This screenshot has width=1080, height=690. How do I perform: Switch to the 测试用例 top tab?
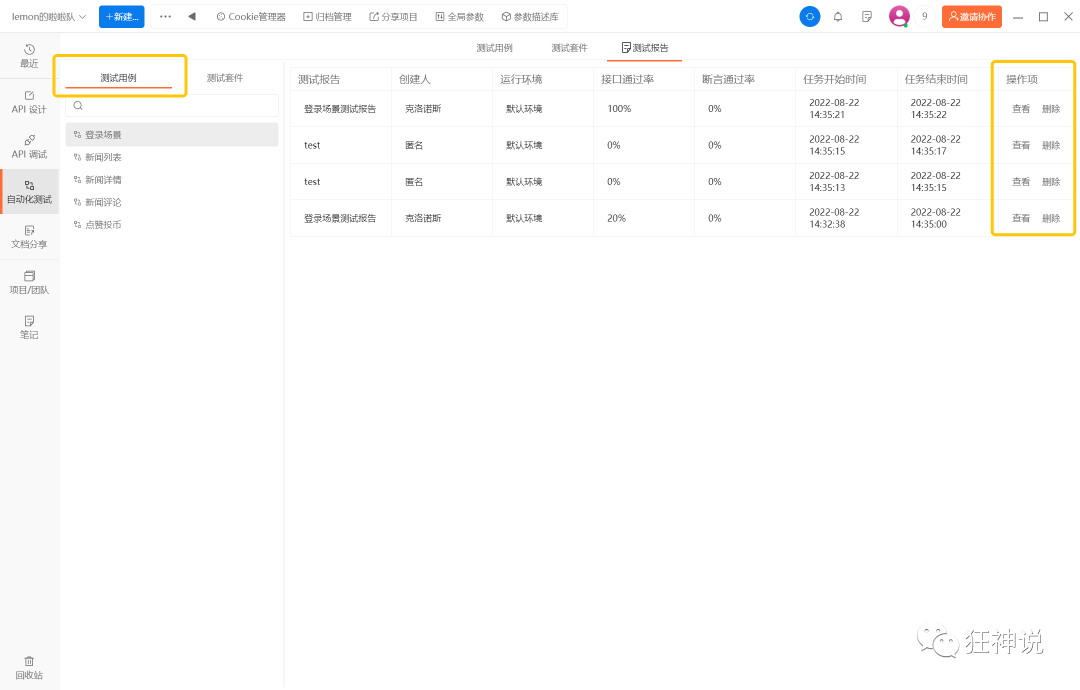pyautogui.click(x=494, y=47)
